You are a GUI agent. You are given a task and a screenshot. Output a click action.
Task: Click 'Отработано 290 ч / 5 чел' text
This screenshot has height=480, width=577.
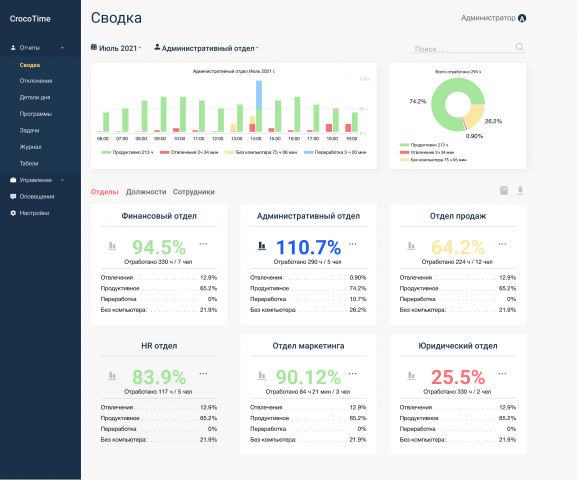pyautogui.click(x=308, y=262)
